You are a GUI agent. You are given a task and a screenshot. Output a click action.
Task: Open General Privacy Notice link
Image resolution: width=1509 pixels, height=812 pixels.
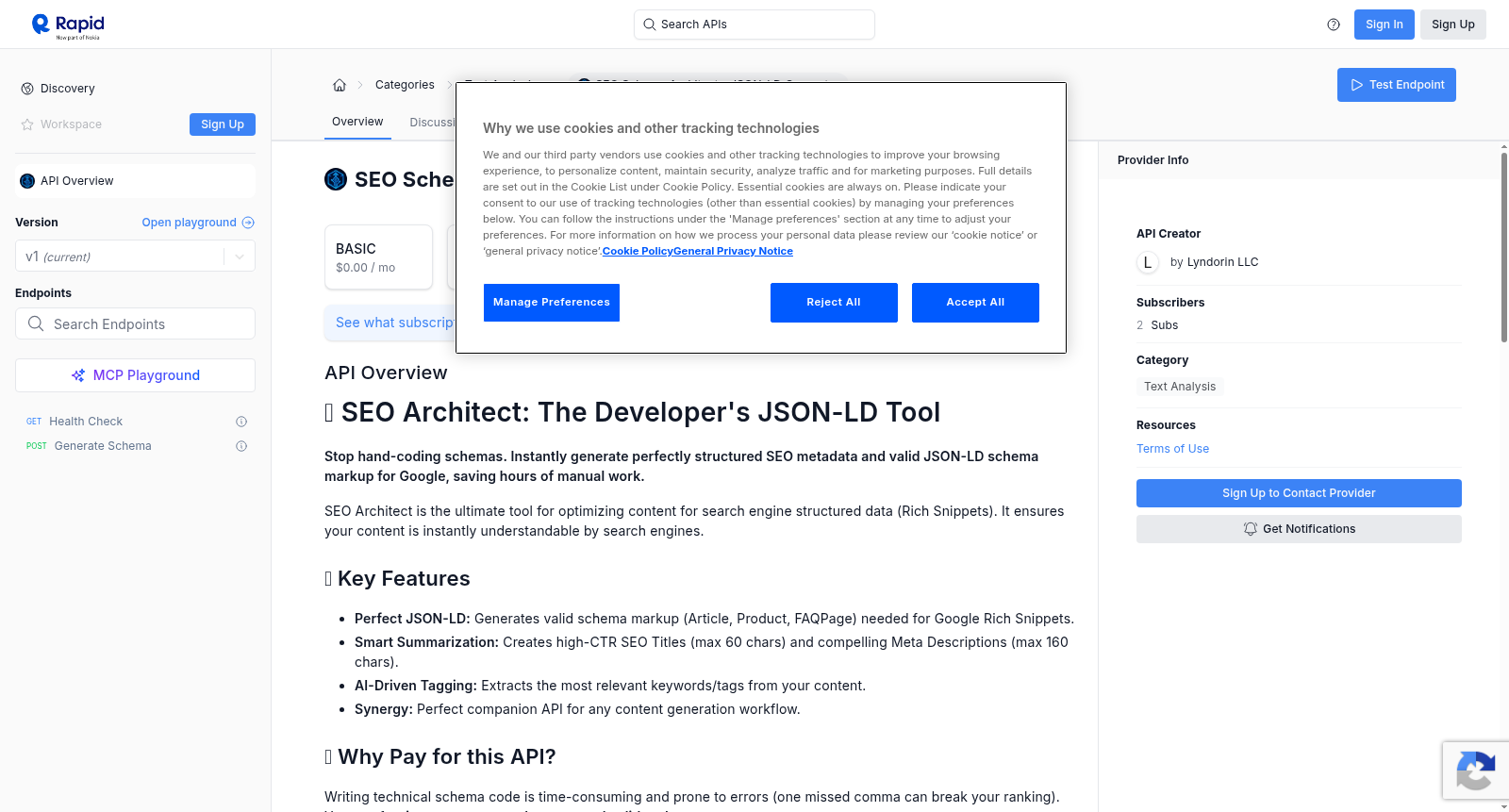[733, 251]
